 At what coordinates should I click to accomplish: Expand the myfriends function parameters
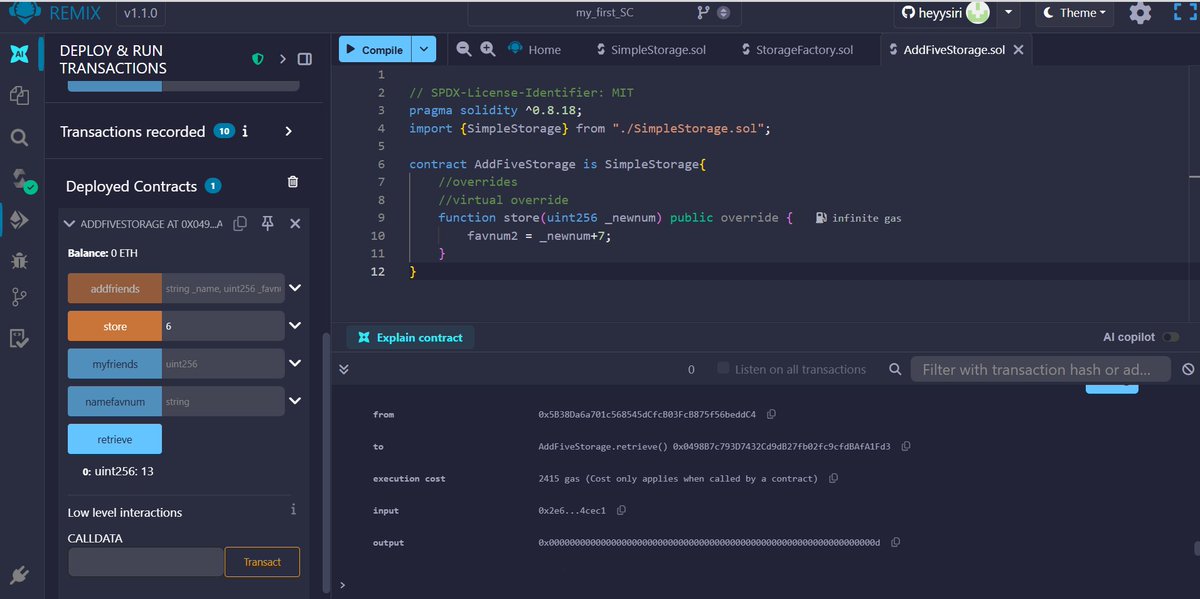point(295,364)
